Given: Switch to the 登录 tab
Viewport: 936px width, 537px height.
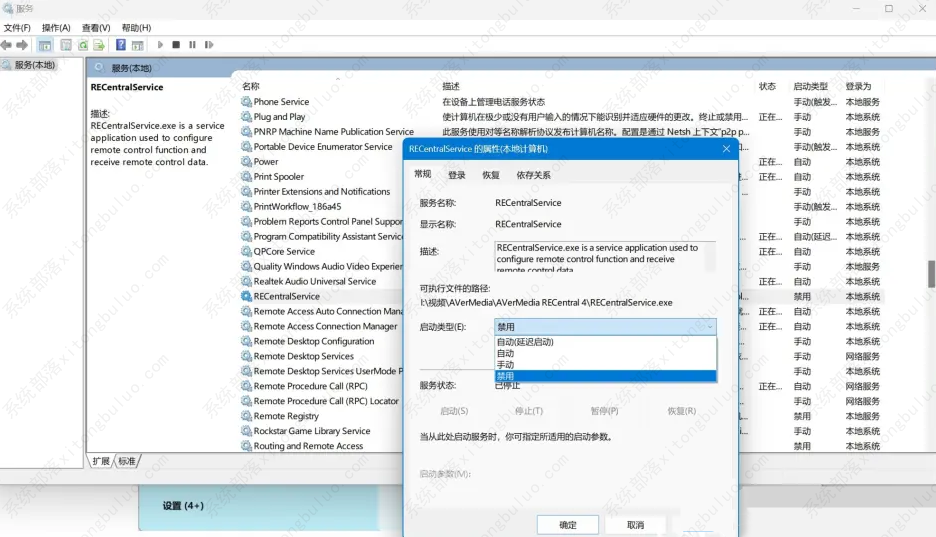Looking at the screenshot, I should 457,175.
